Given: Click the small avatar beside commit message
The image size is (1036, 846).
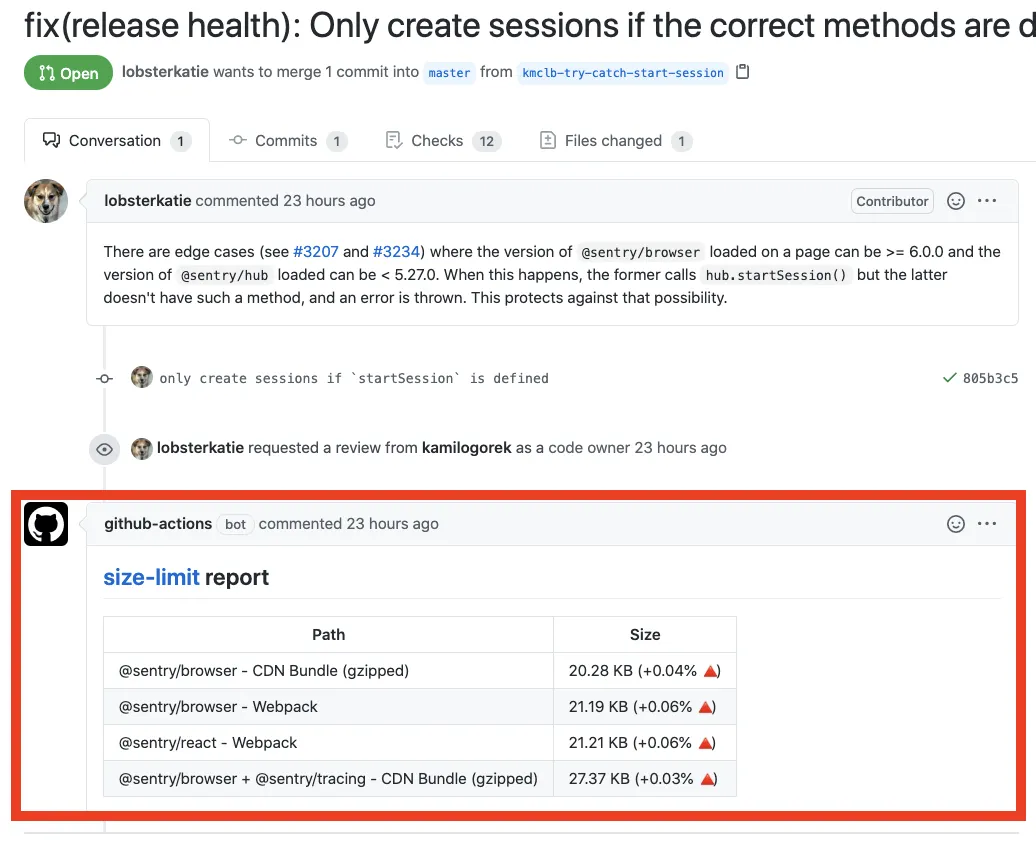Looking at the screenshot, I should click(142, 378).
